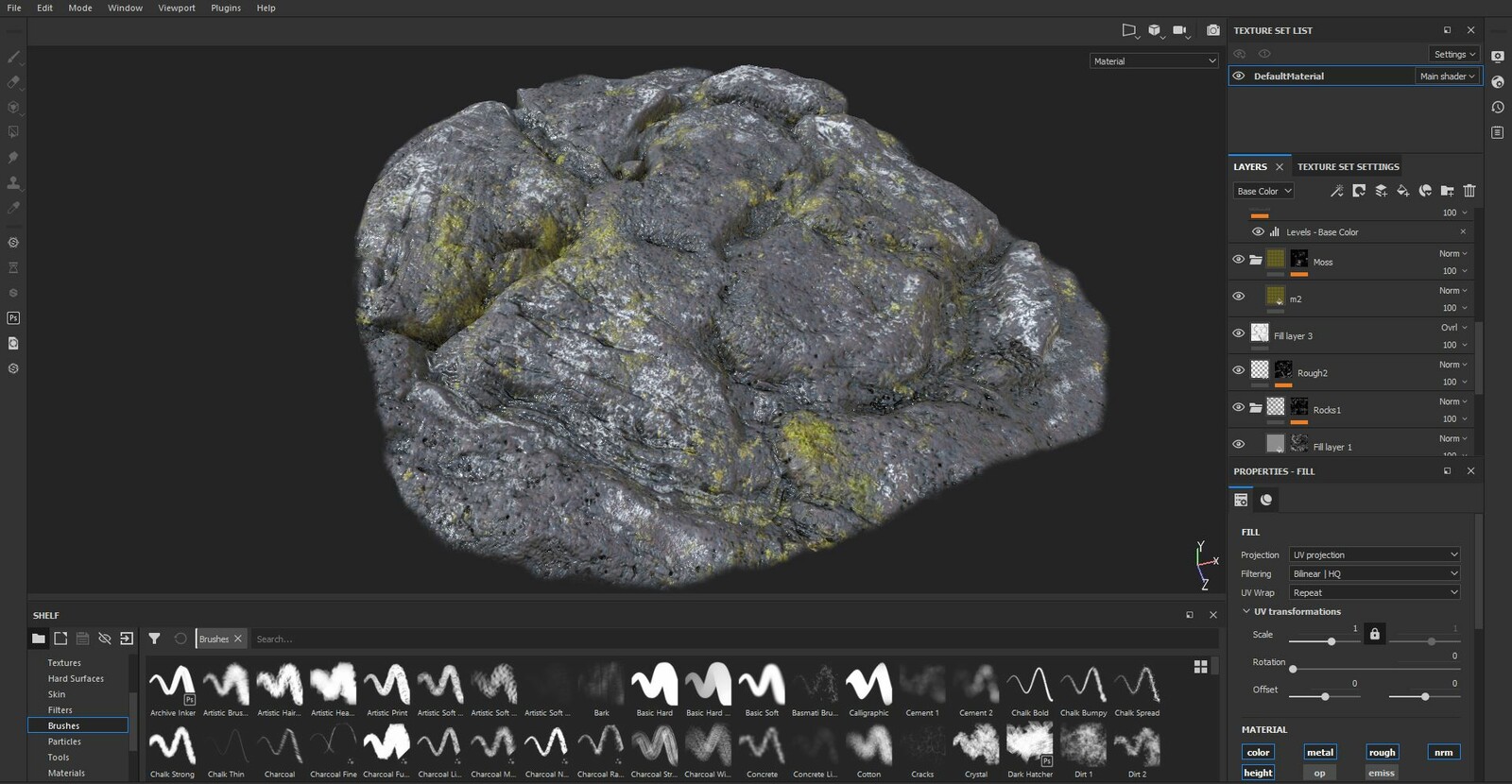Screen dimensions: 1512x784
Task: Click the Export to Photoshop icon
Action: (13, 318)
